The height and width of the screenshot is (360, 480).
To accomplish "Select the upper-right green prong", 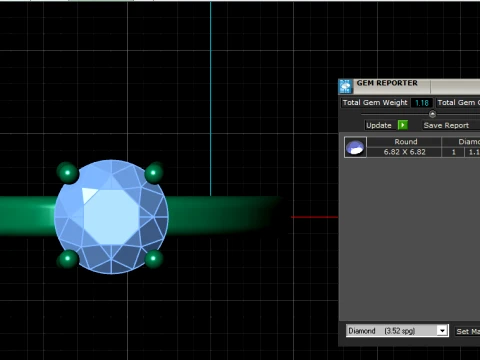I will point(153,173).
